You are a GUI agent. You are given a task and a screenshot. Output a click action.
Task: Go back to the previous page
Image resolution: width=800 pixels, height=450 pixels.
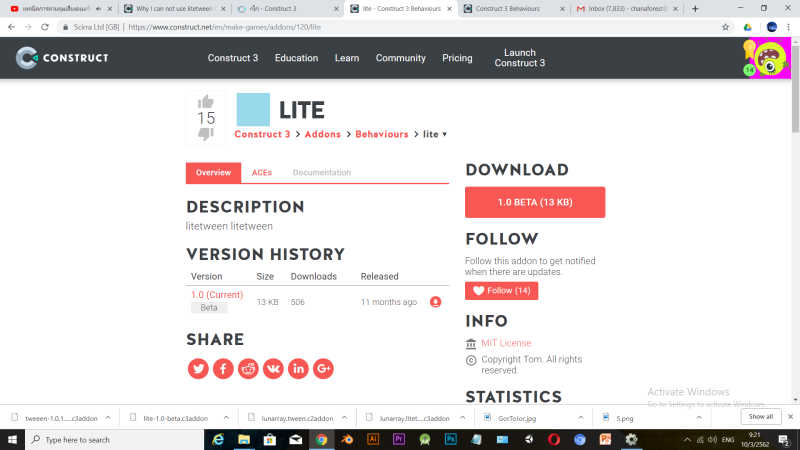[x=11, y=27]
